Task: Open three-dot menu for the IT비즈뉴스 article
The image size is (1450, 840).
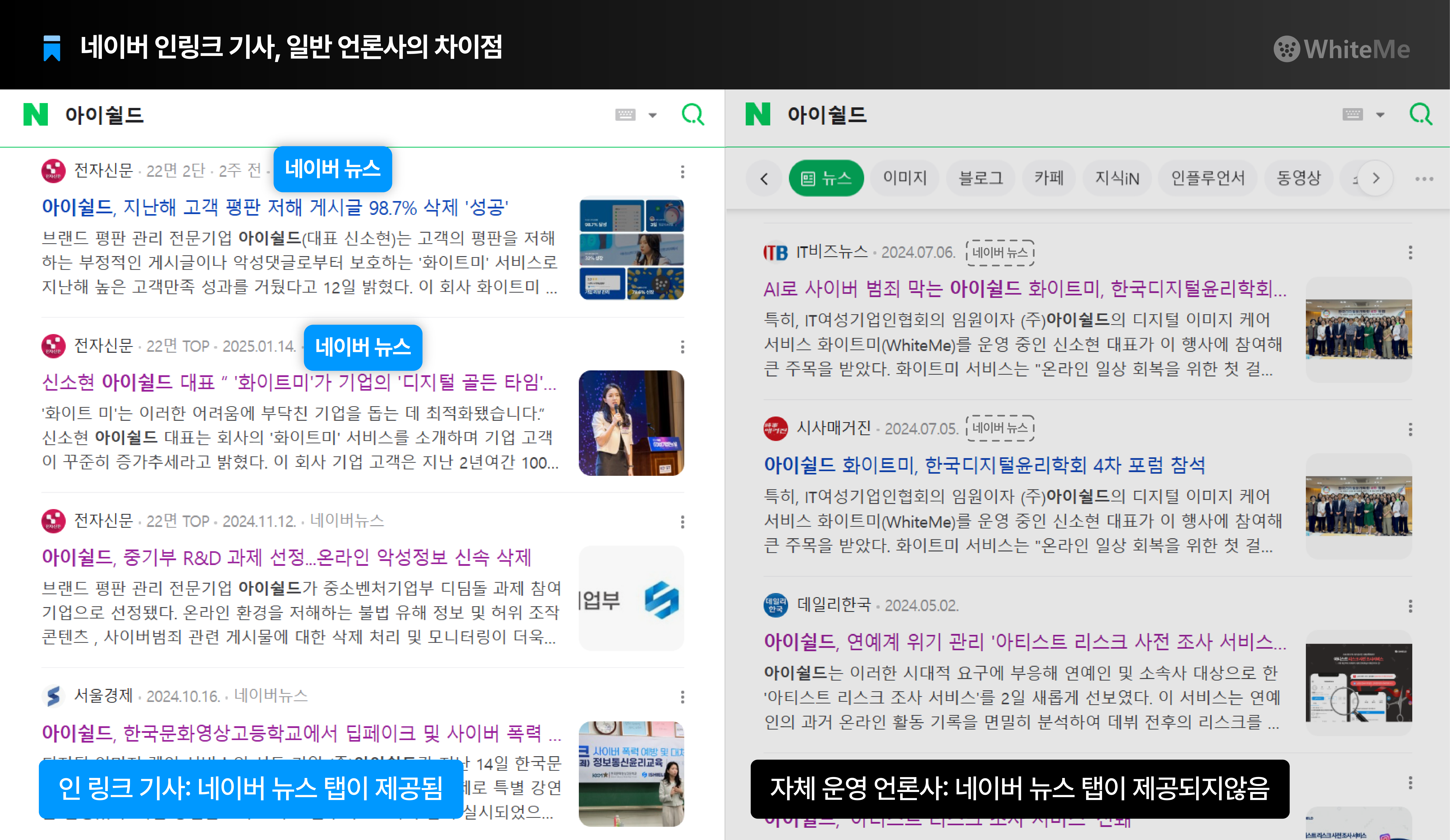Action: pyautogui.click(x=1410, y=253)
